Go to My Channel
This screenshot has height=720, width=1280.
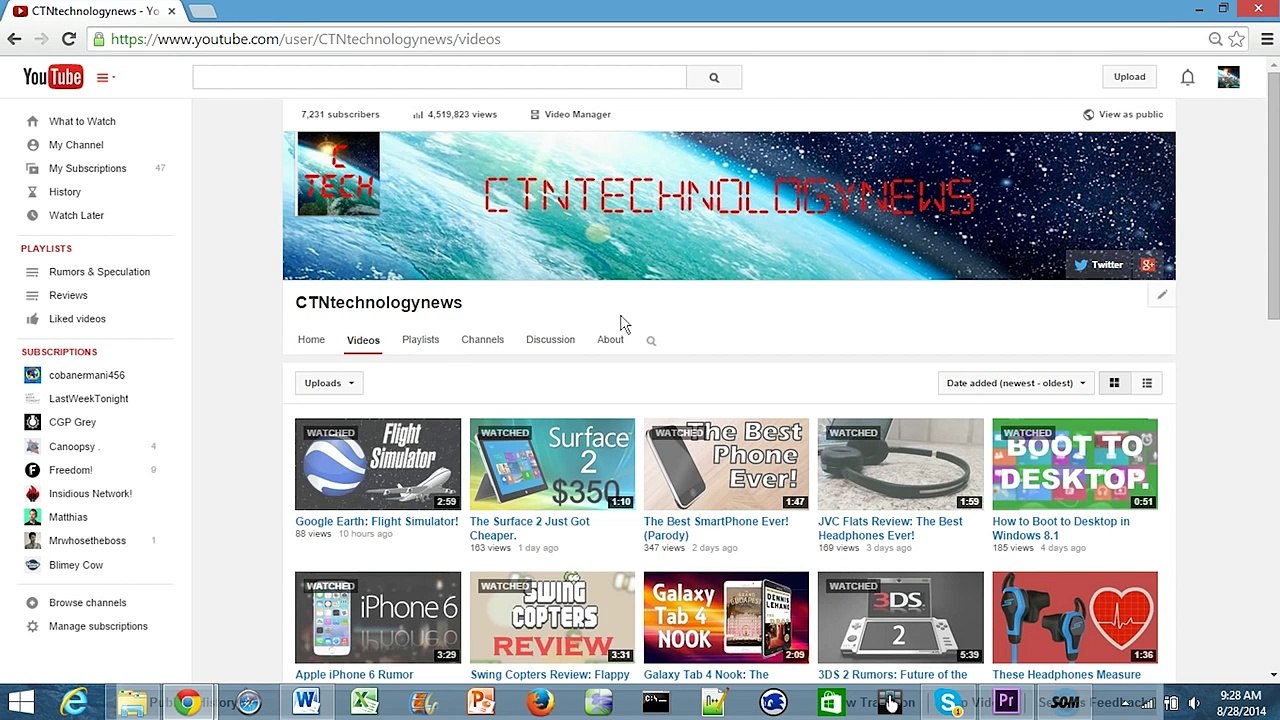coord(76,145)
